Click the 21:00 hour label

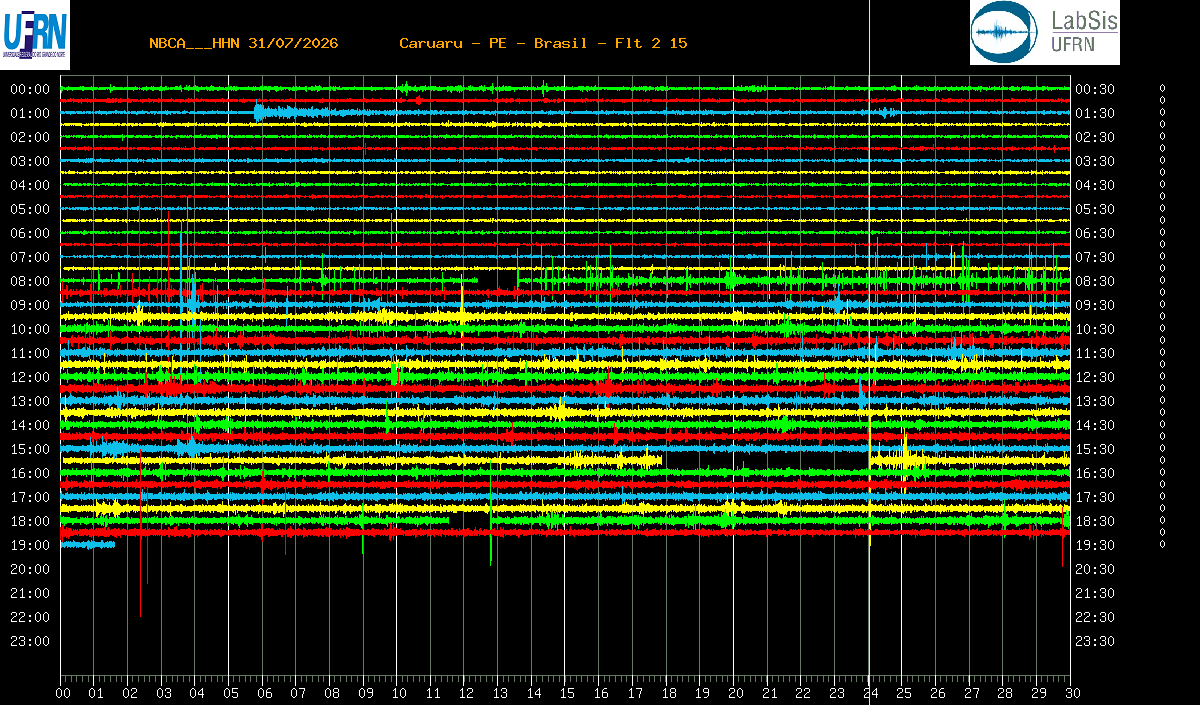pyautogui.click(x=30, y=593)
